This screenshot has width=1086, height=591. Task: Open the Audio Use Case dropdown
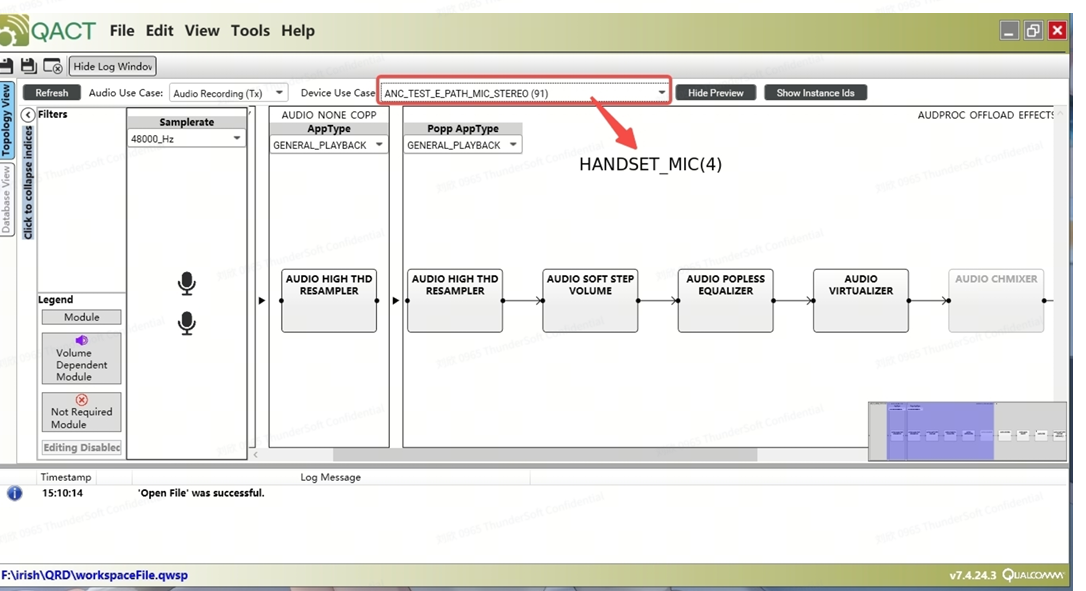tap(228, 93)
